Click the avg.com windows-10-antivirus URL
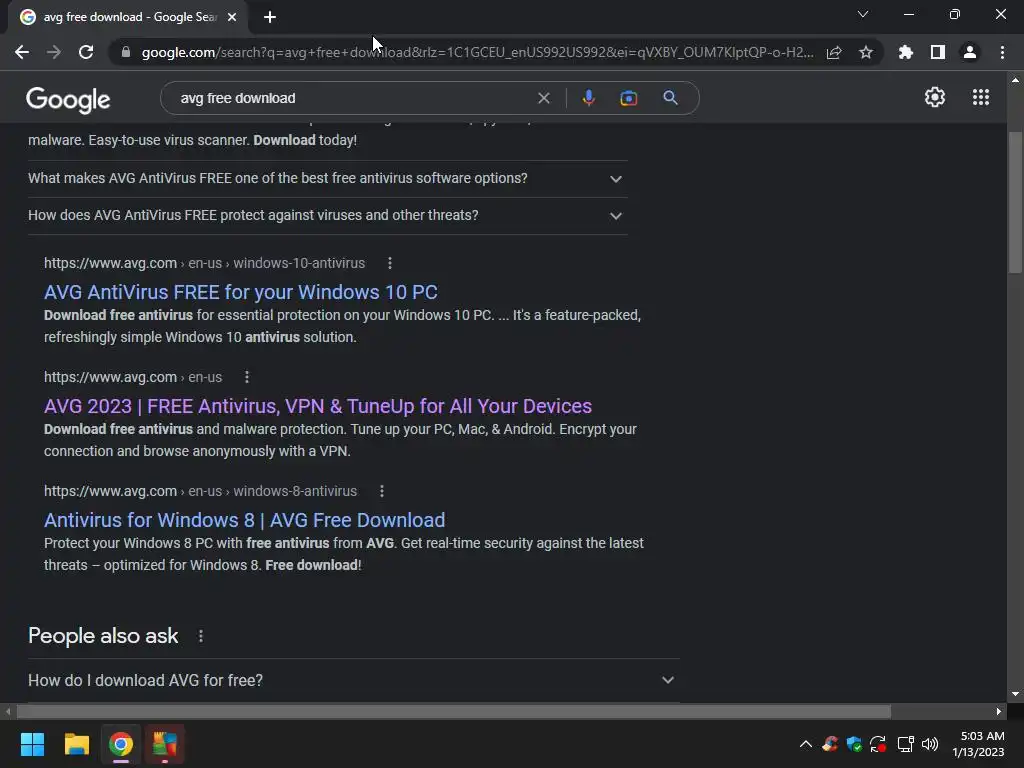This screenshot has height=768, width=1024. tap(204, 263)
